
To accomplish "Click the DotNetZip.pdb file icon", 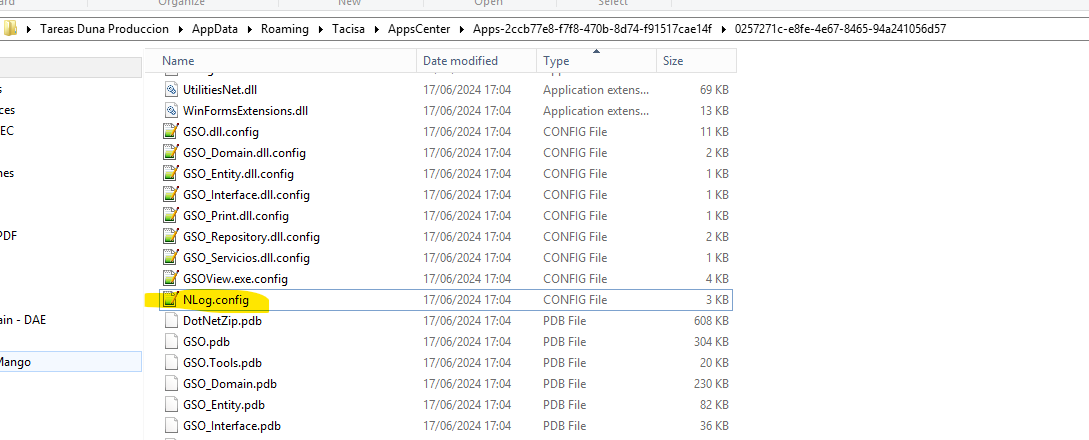I will [171, 320].
